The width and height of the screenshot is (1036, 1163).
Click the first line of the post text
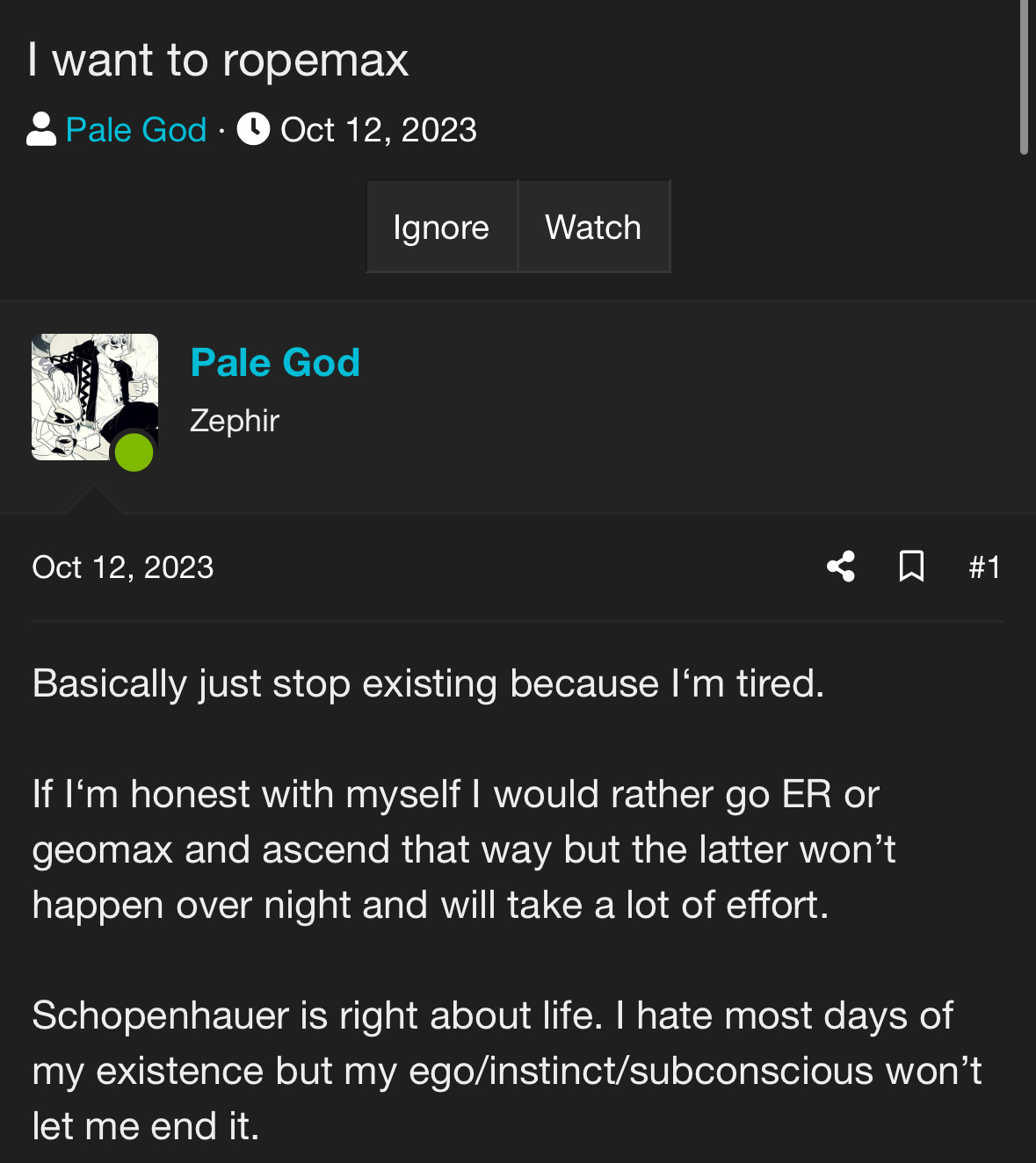(x=428, y=683)
